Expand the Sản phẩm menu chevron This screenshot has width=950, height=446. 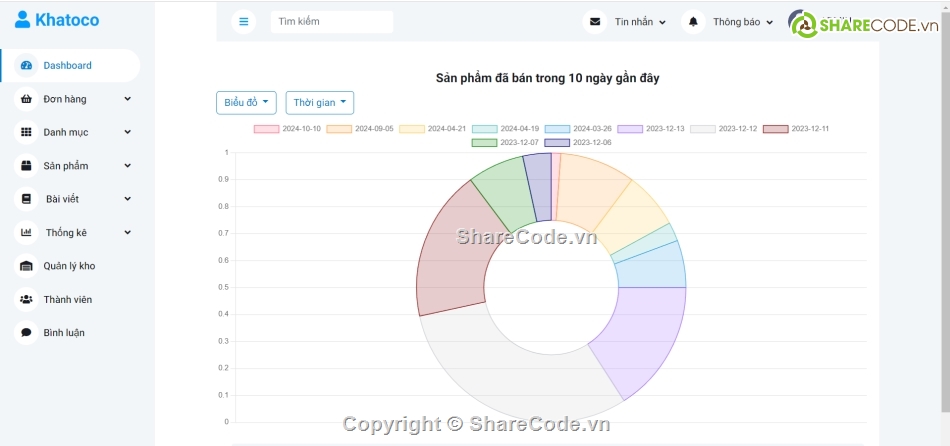tap(127, 165)
